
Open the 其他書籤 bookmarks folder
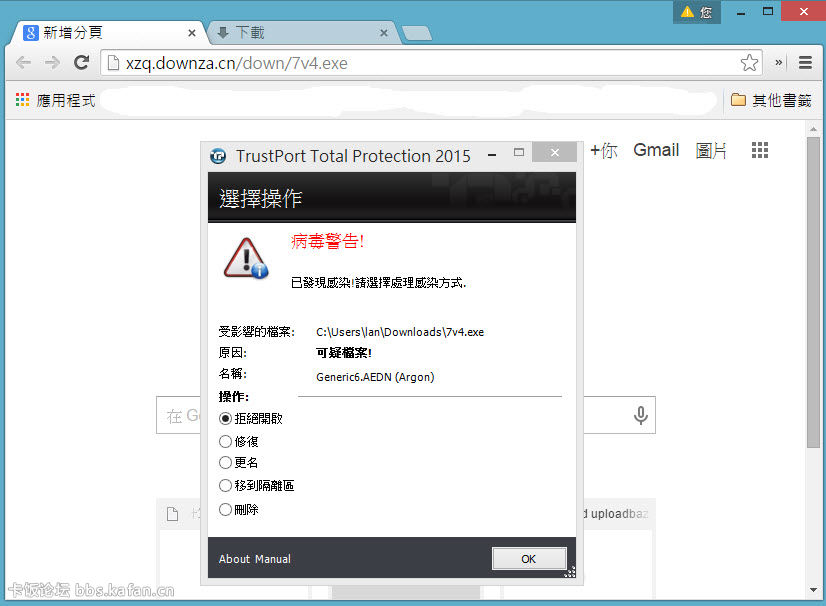[x=771, y=100]
